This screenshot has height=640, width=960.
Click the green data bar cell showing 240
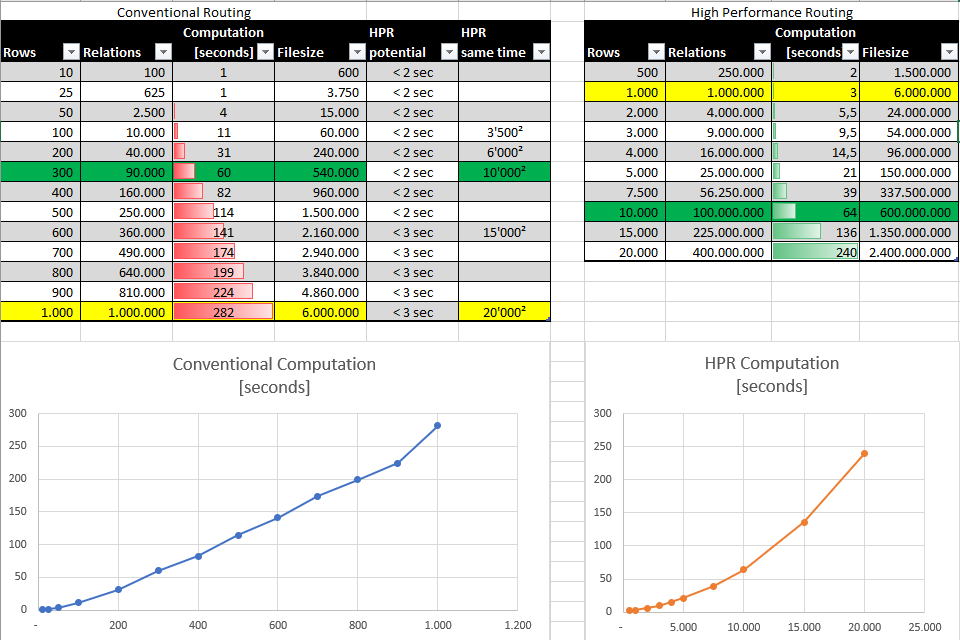pos(815,252)
